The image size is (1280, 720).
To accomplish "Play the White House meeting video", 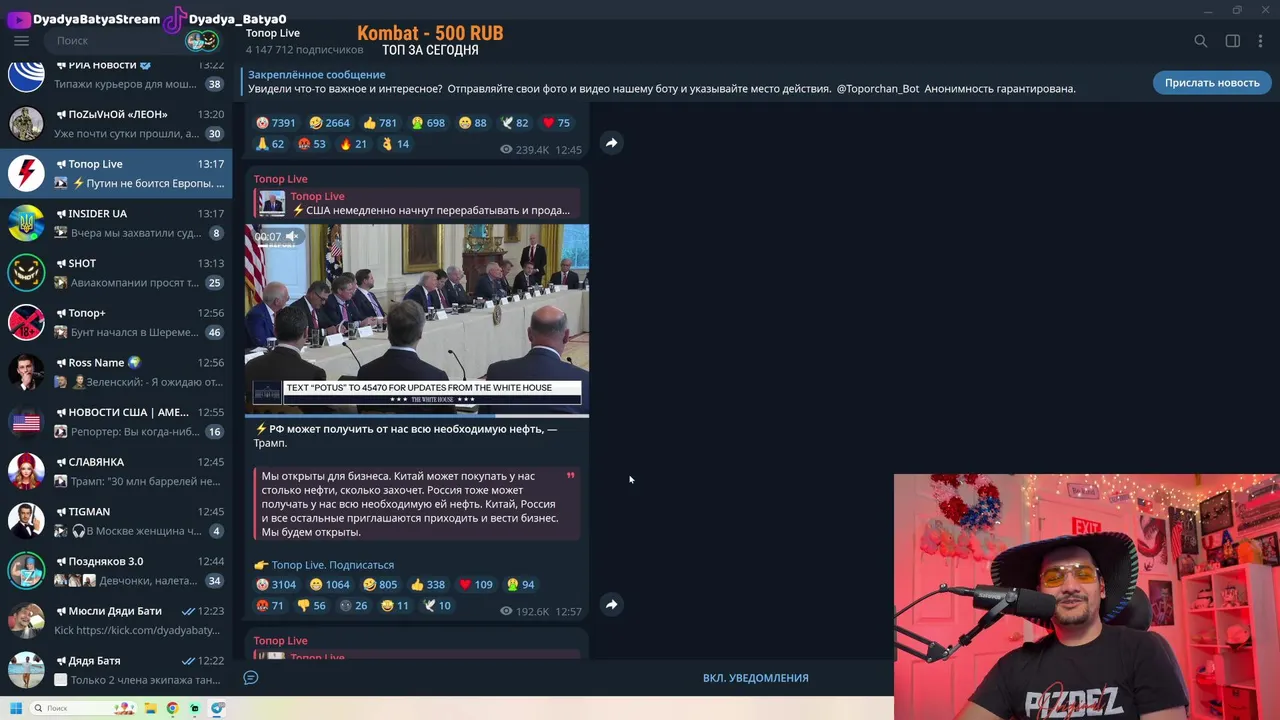I will click(x=417, y=319).
